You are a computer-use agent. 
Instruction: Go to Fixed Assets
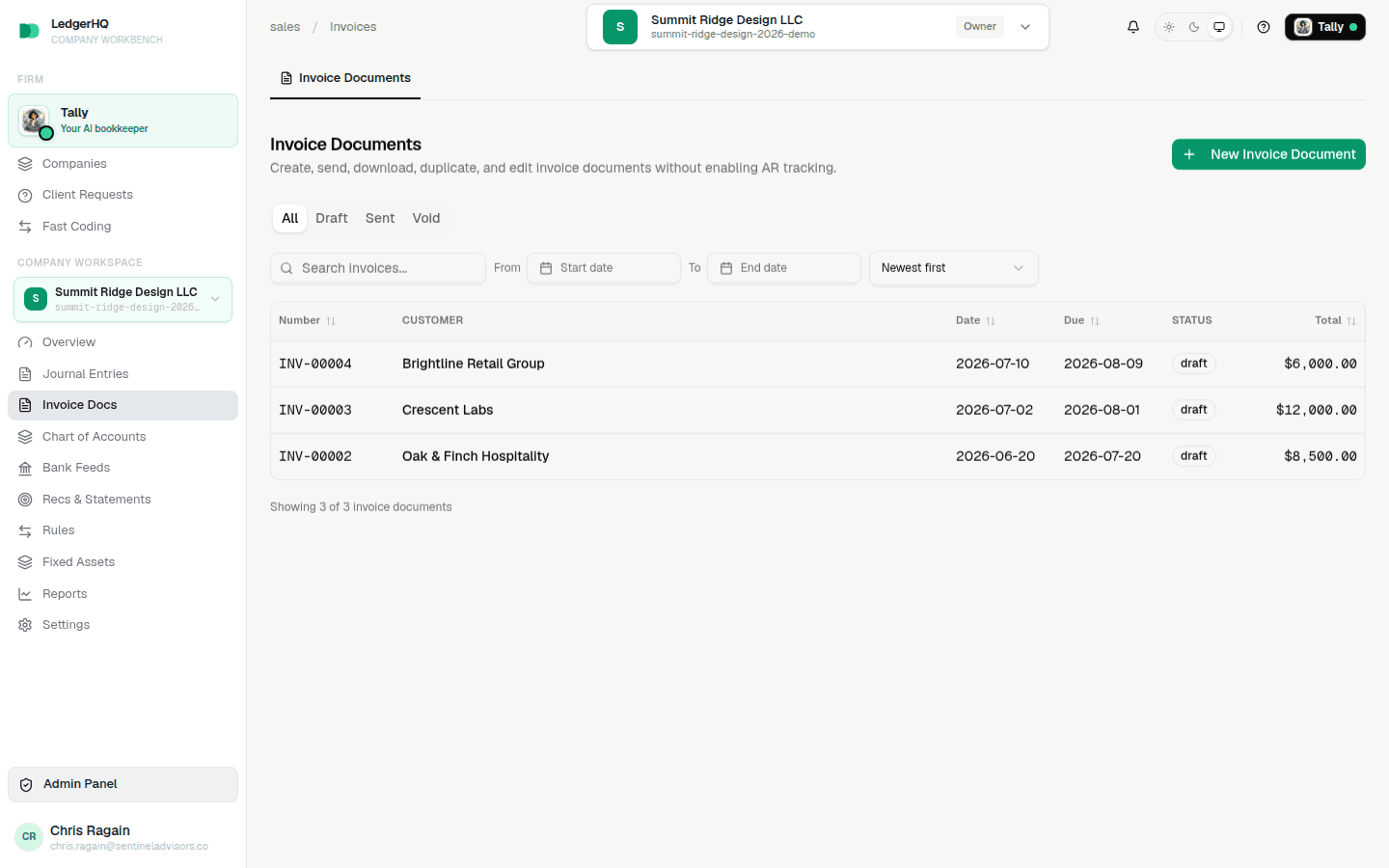[123, 562]
